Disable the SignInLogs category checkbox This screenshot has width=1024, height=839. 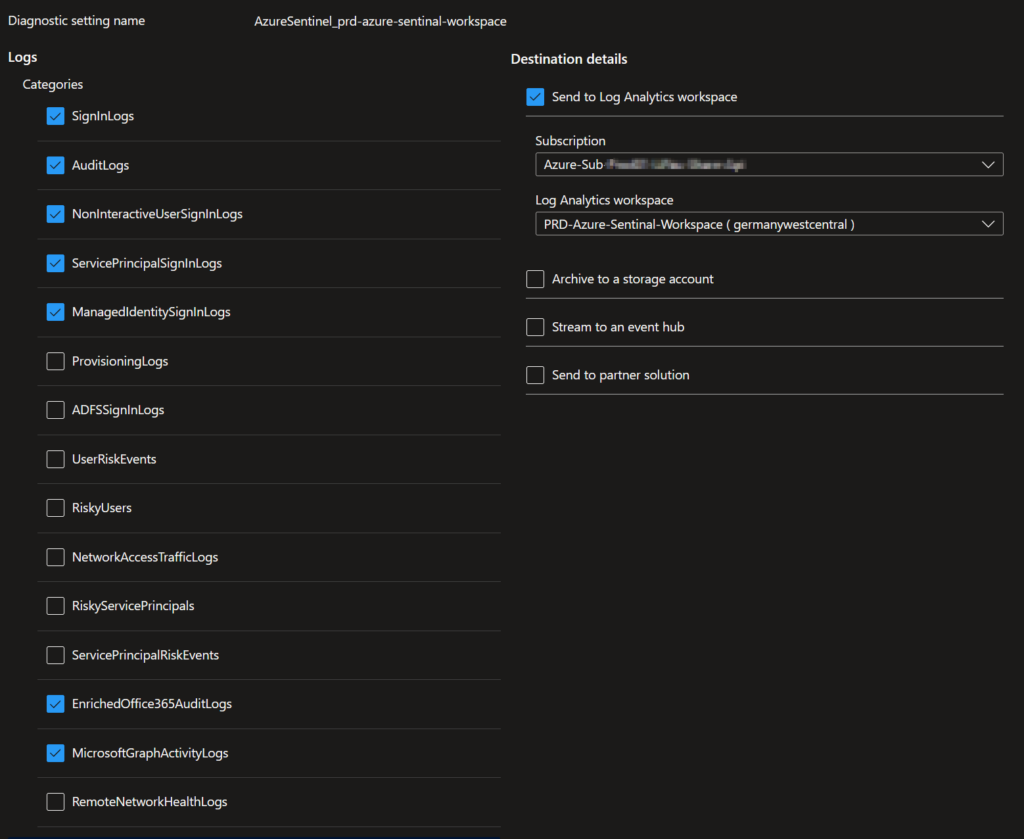tap(55, 116)
